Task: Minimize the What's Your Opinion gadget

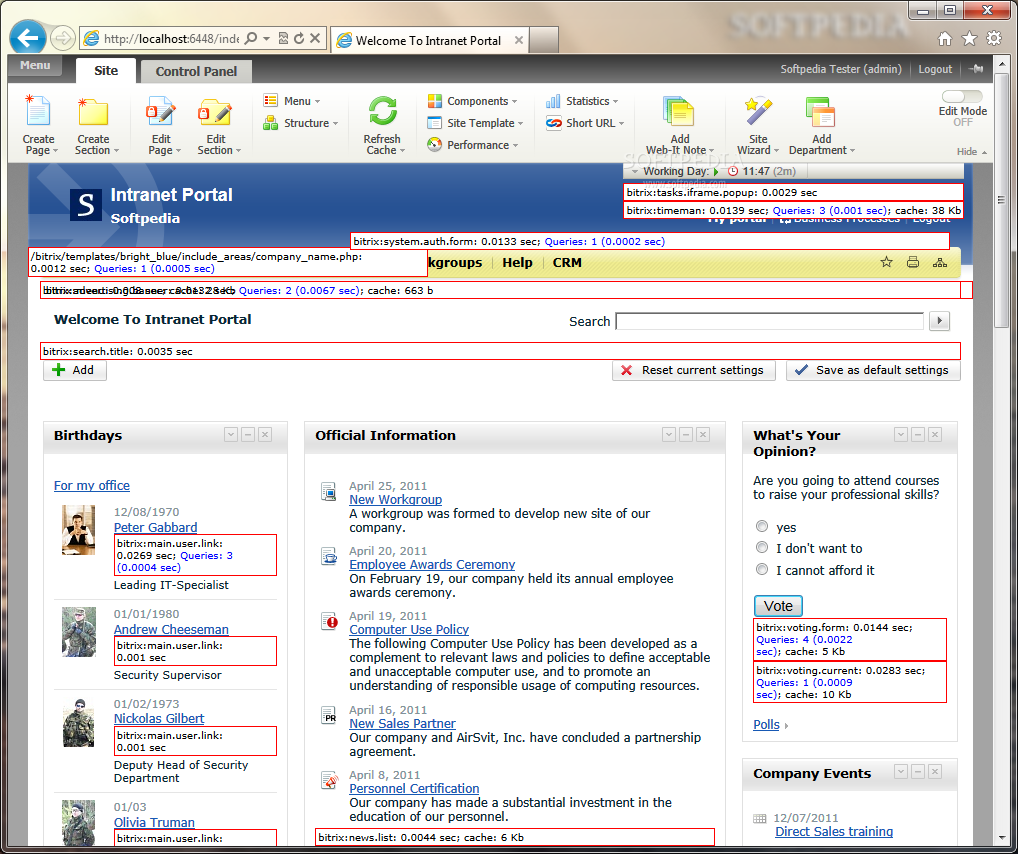Action: click(x=917, y=434)
